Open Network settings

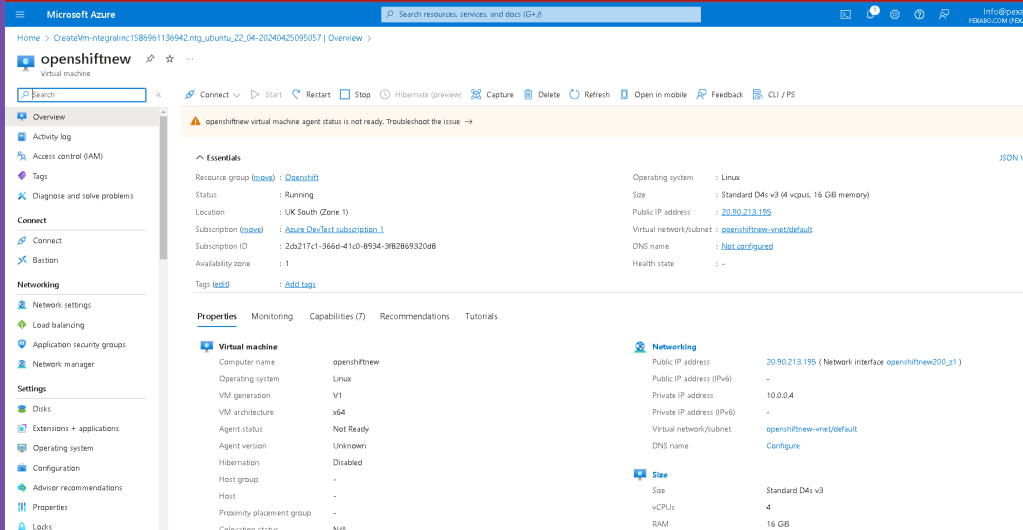point(61,305)
